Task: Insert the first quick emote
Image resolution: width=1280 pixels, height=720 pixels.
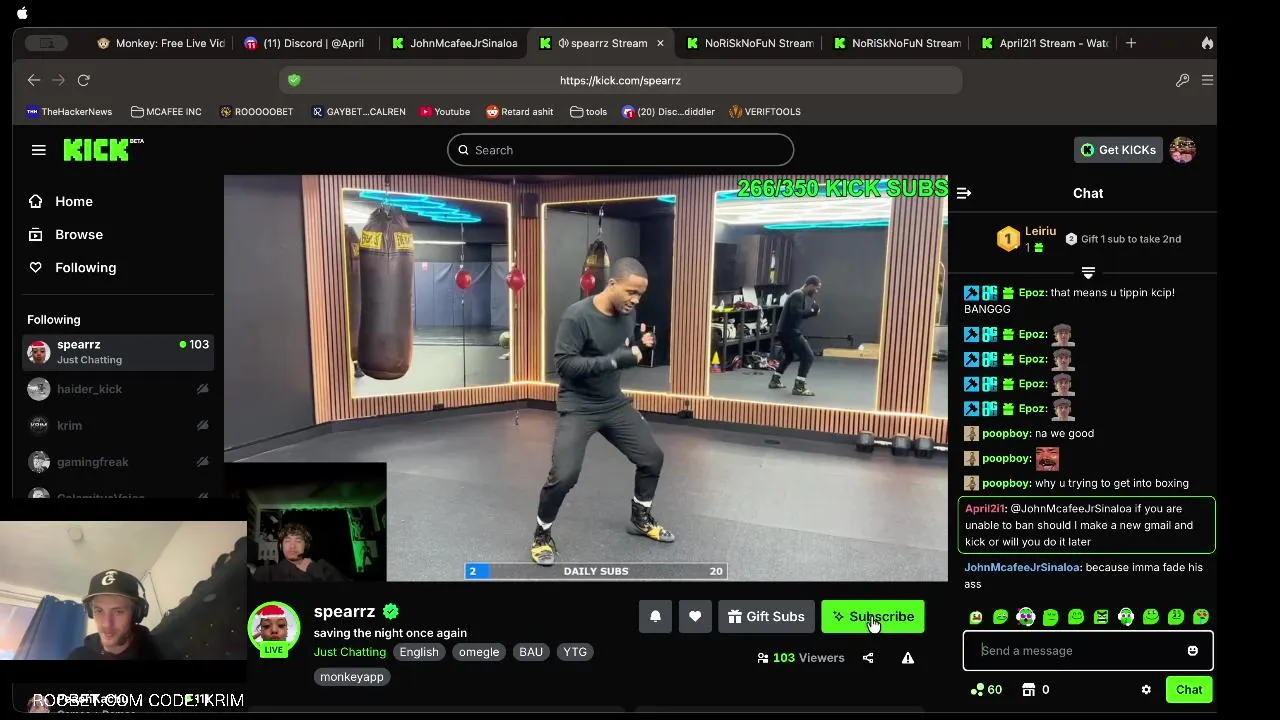Action: click(x=976, y=617)
